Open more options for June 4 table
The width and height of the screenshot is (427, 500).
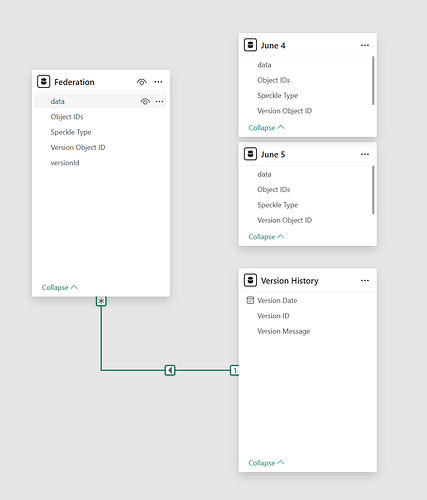coord(365,45)
